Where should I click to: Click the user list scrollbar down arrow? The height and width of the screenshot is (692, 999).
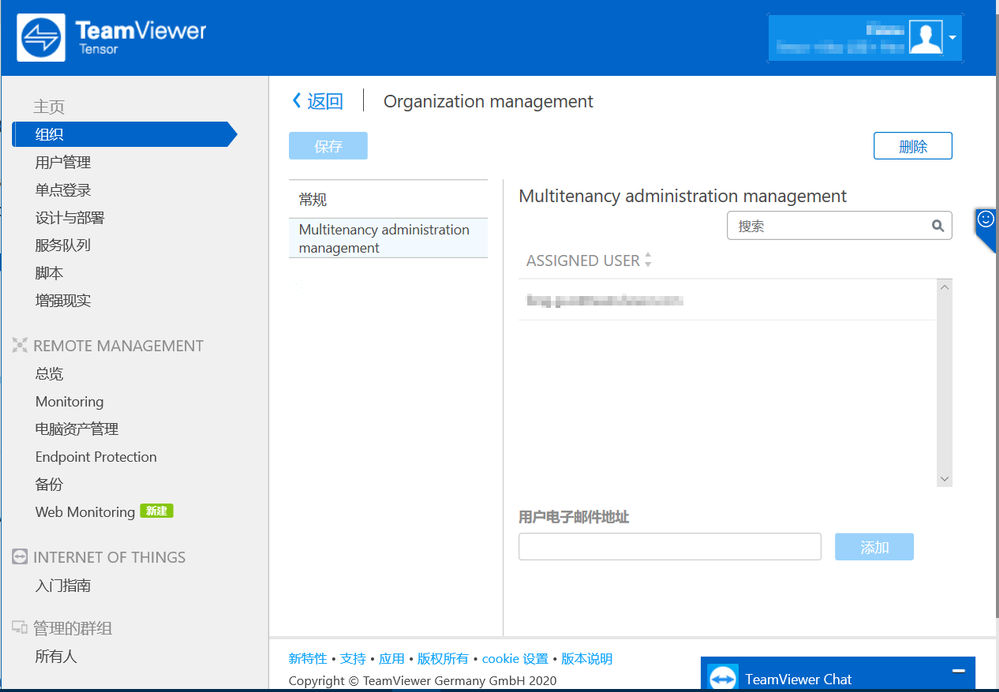pyautogui.click(x=944, y=479)
